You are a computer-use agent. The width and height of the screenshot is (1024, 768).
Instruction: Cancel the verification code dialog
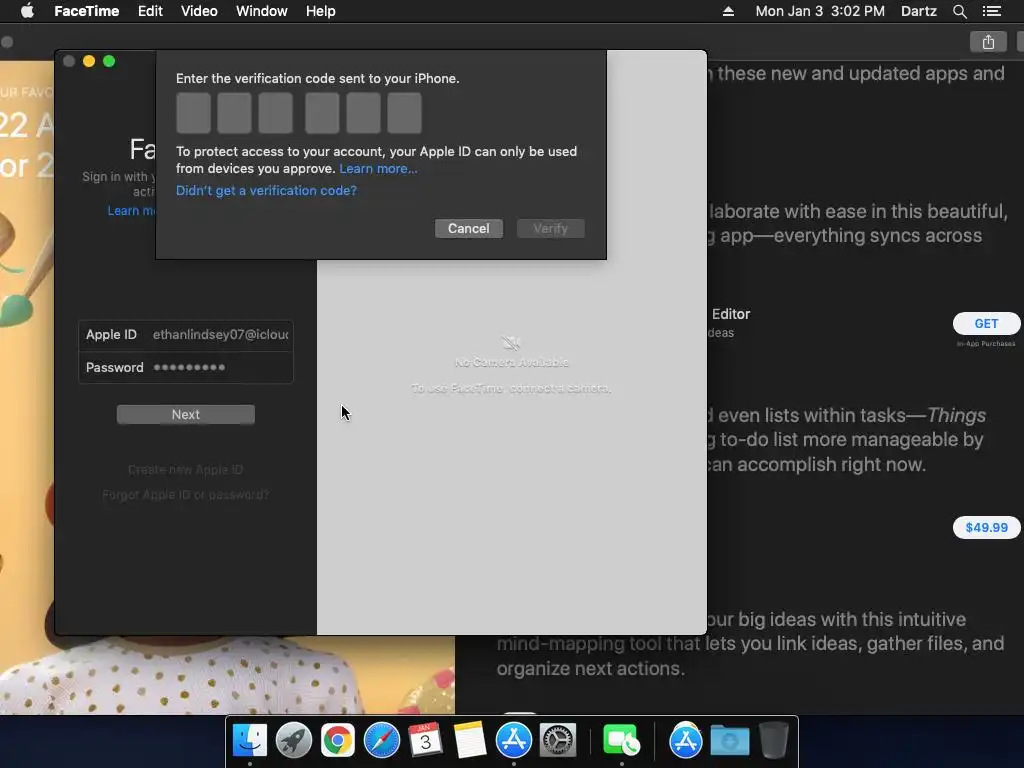coord(469,229)
